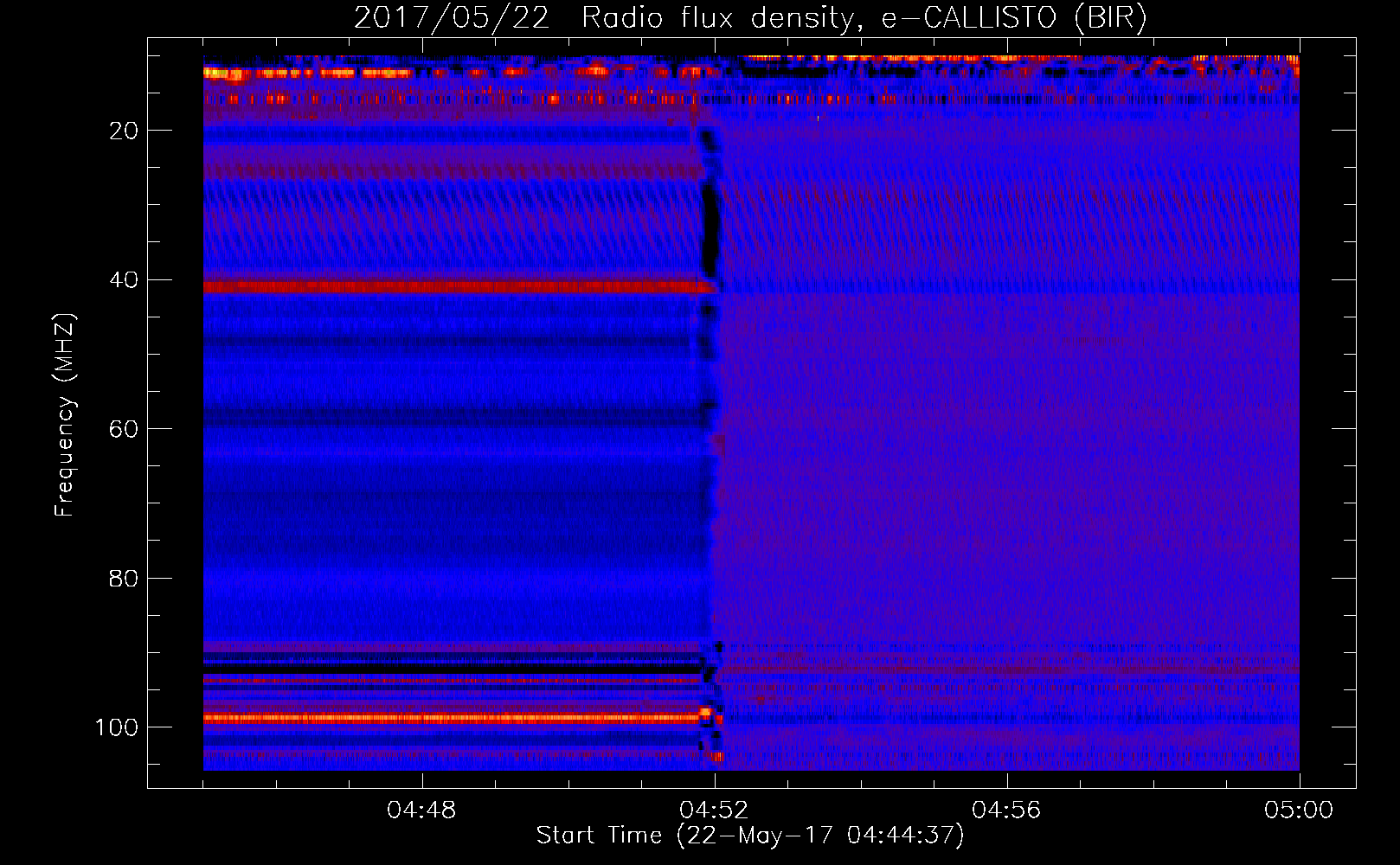Click the '60' frequency tick label
This screenshot has width=1400, height=865.
pyautogui.click(x=123, y=429)
